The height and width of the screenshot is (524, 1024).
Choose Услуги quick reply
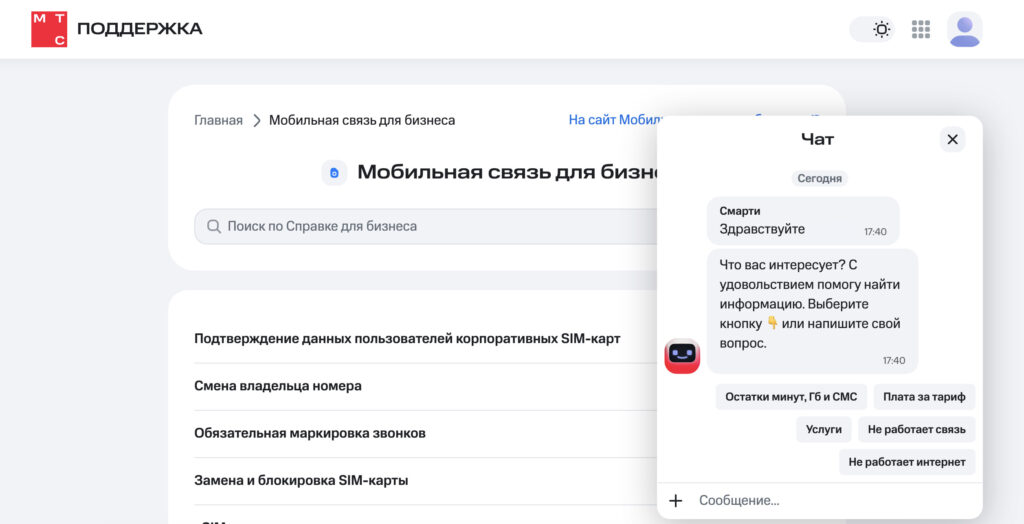824,429
